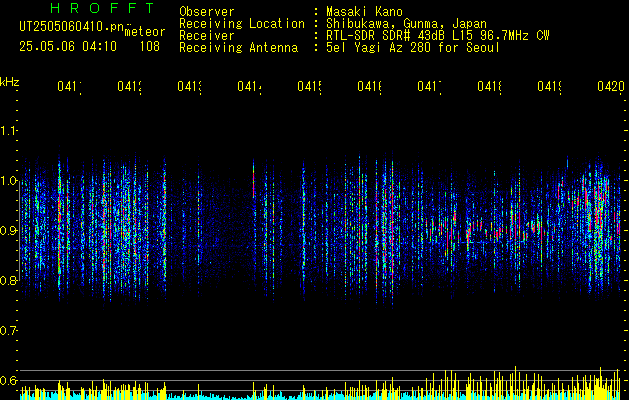Click the RTL-SDR SDR# receiver description
629x400 pixels.
pos(438,36)
